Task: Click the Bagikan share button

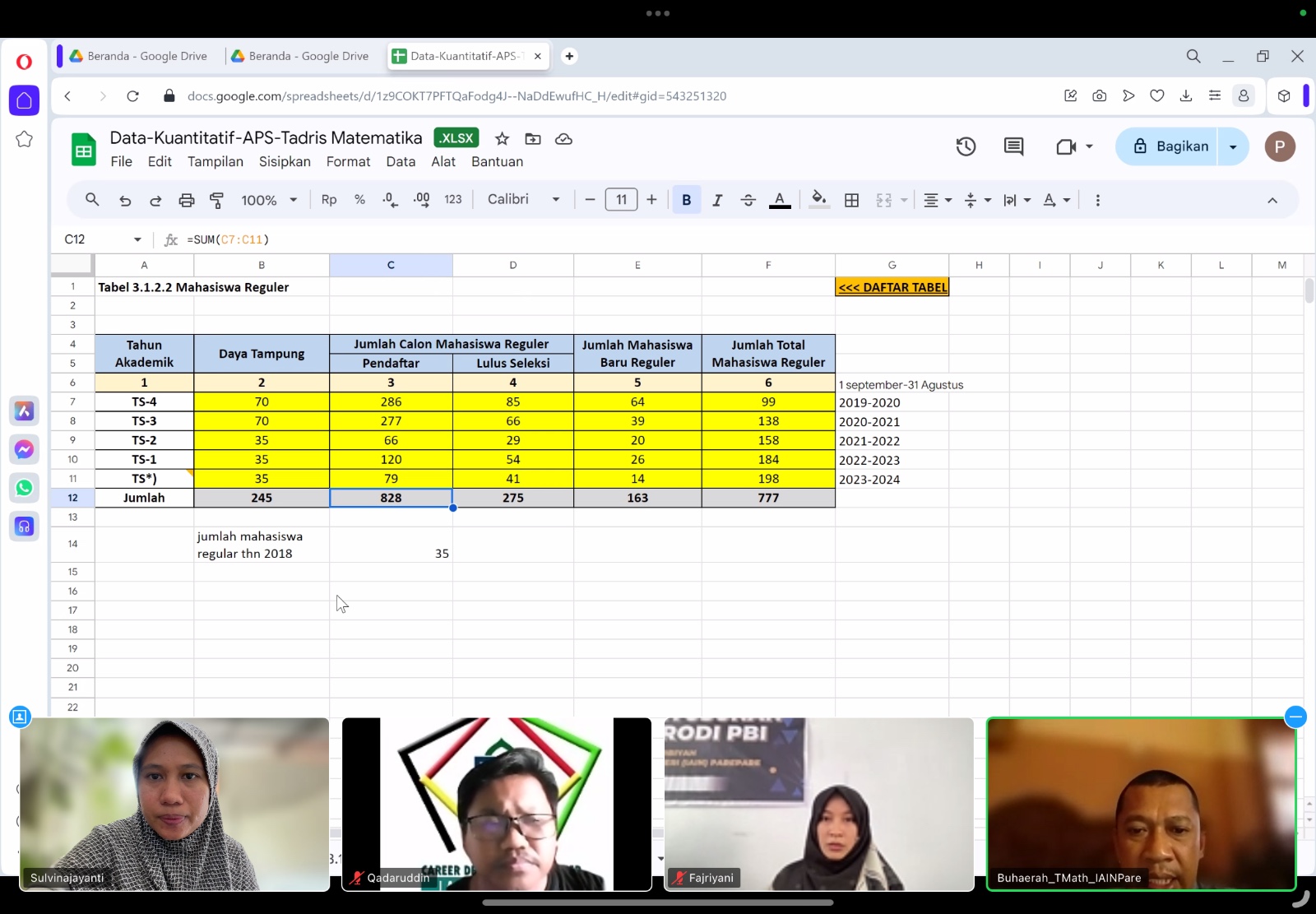Action: 1170,146
